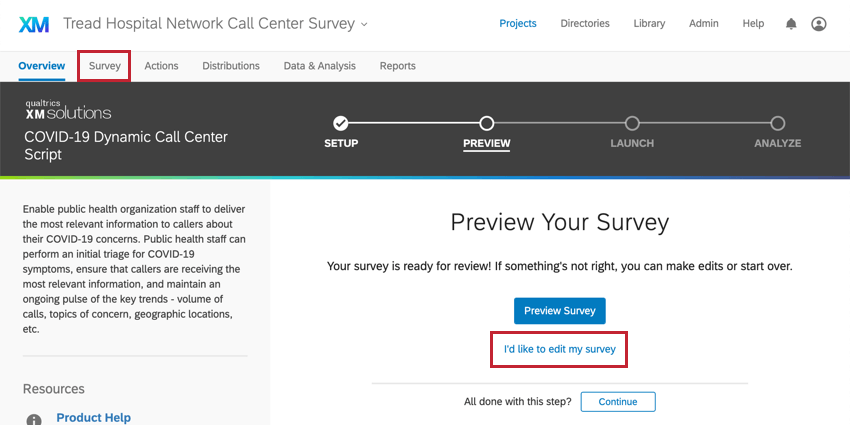Click the Preview Survey button
850x425 pixels.
[559, 311]
